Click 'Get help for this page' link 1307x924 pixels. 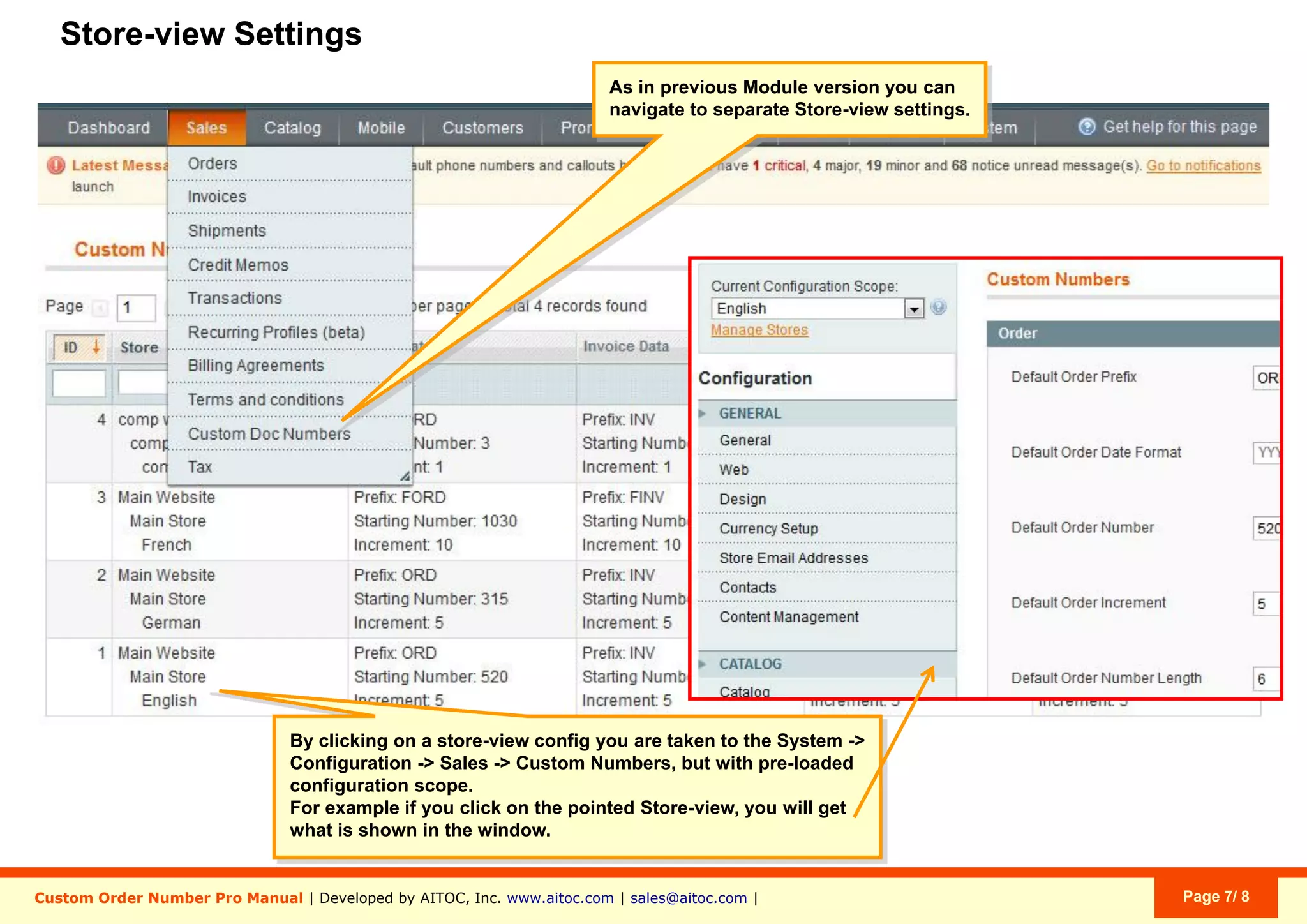(1180, 127)
